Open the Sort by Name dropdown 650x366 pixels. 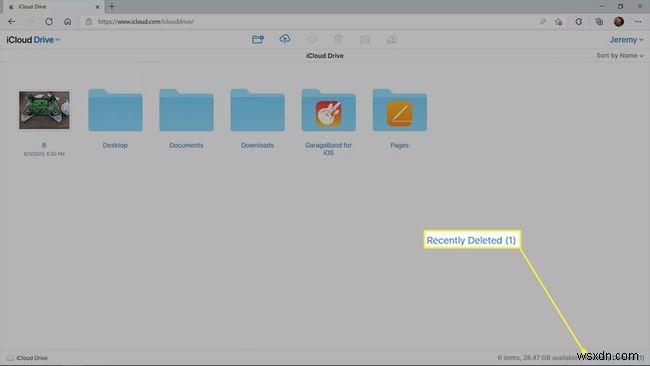point(620,56)
